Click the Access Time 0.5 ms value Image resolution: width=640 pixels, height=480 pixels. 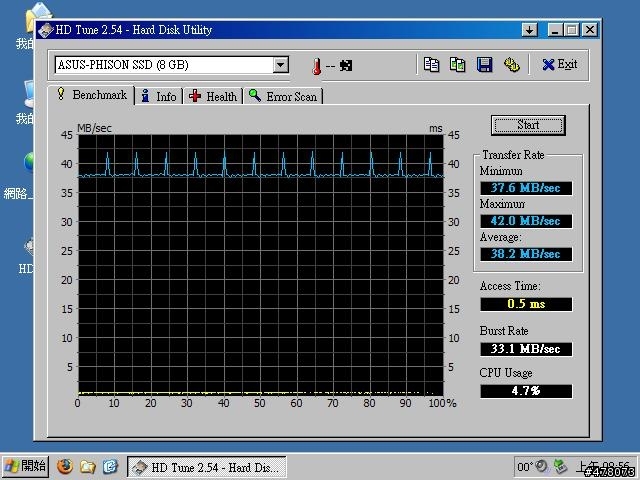point(526,304)
